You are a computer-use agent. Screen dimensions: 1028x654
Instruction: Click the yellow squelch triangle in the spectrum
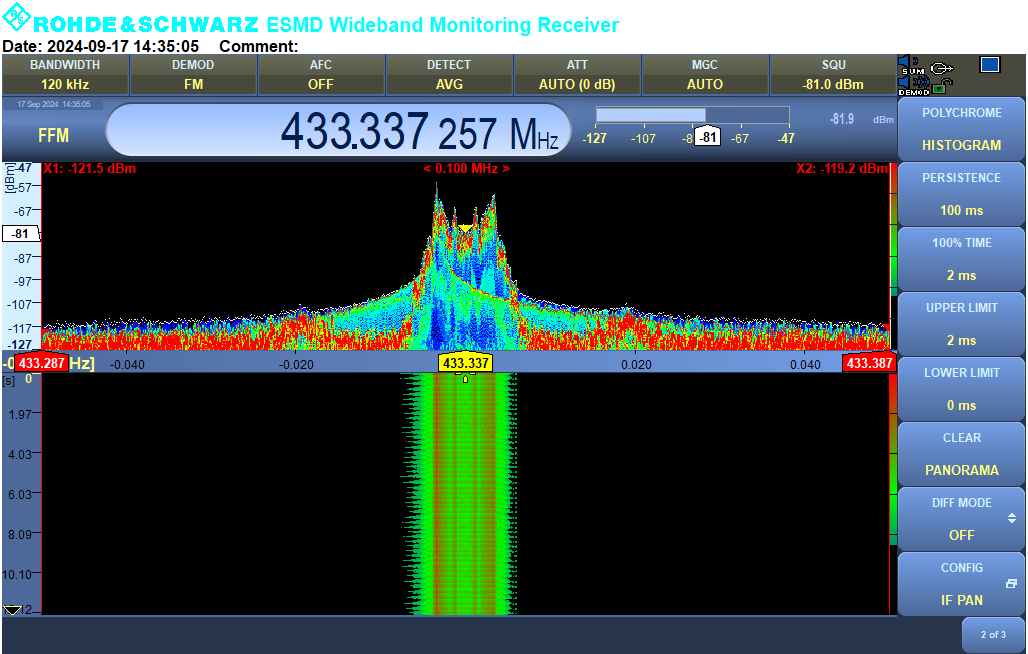tap(465, 228)
